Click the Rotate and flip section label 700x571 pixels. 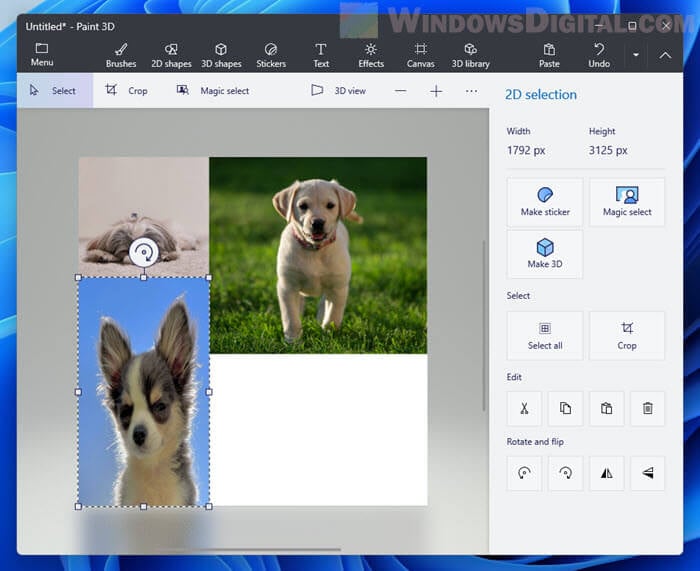[x=535, y=442]
